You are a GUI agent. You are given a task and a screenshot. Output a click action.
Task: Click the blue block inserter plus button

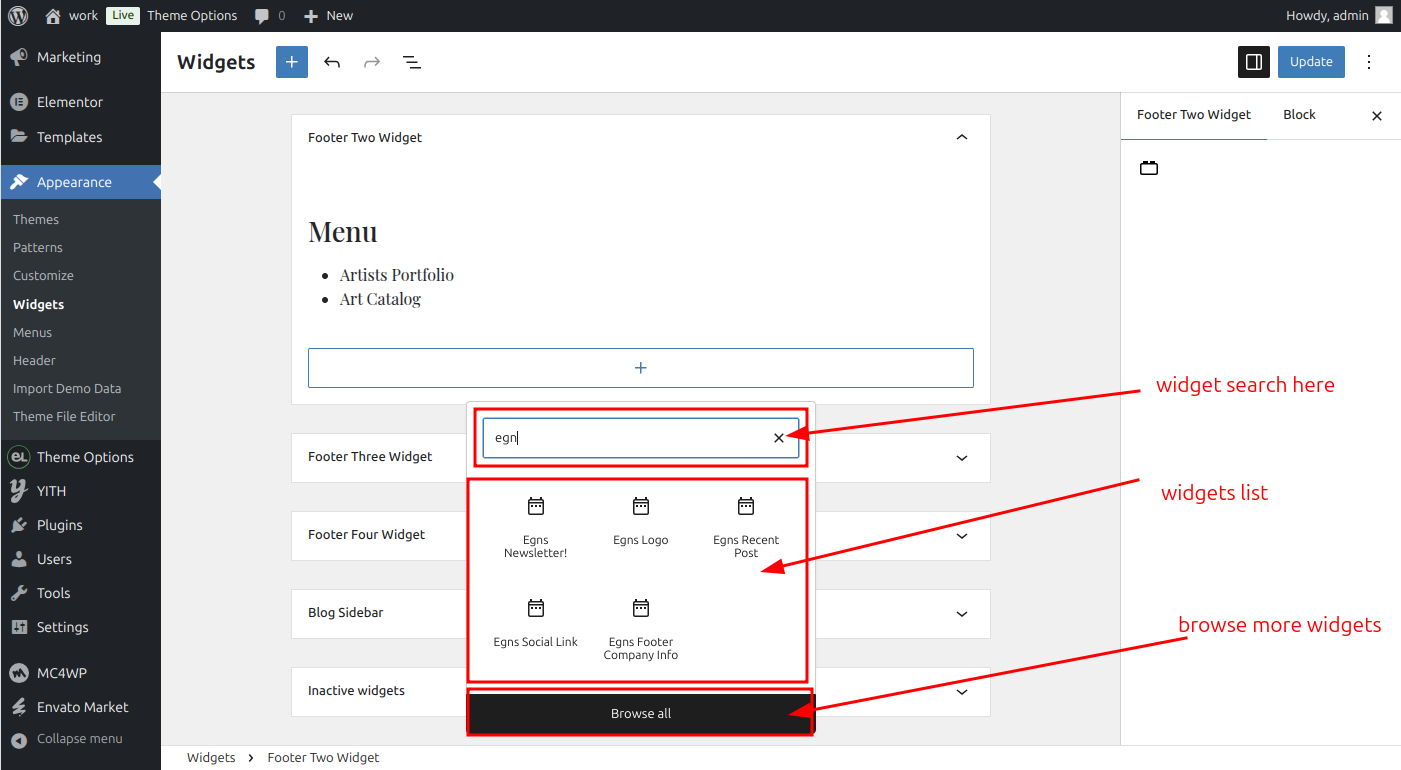(x=292, y=62)
